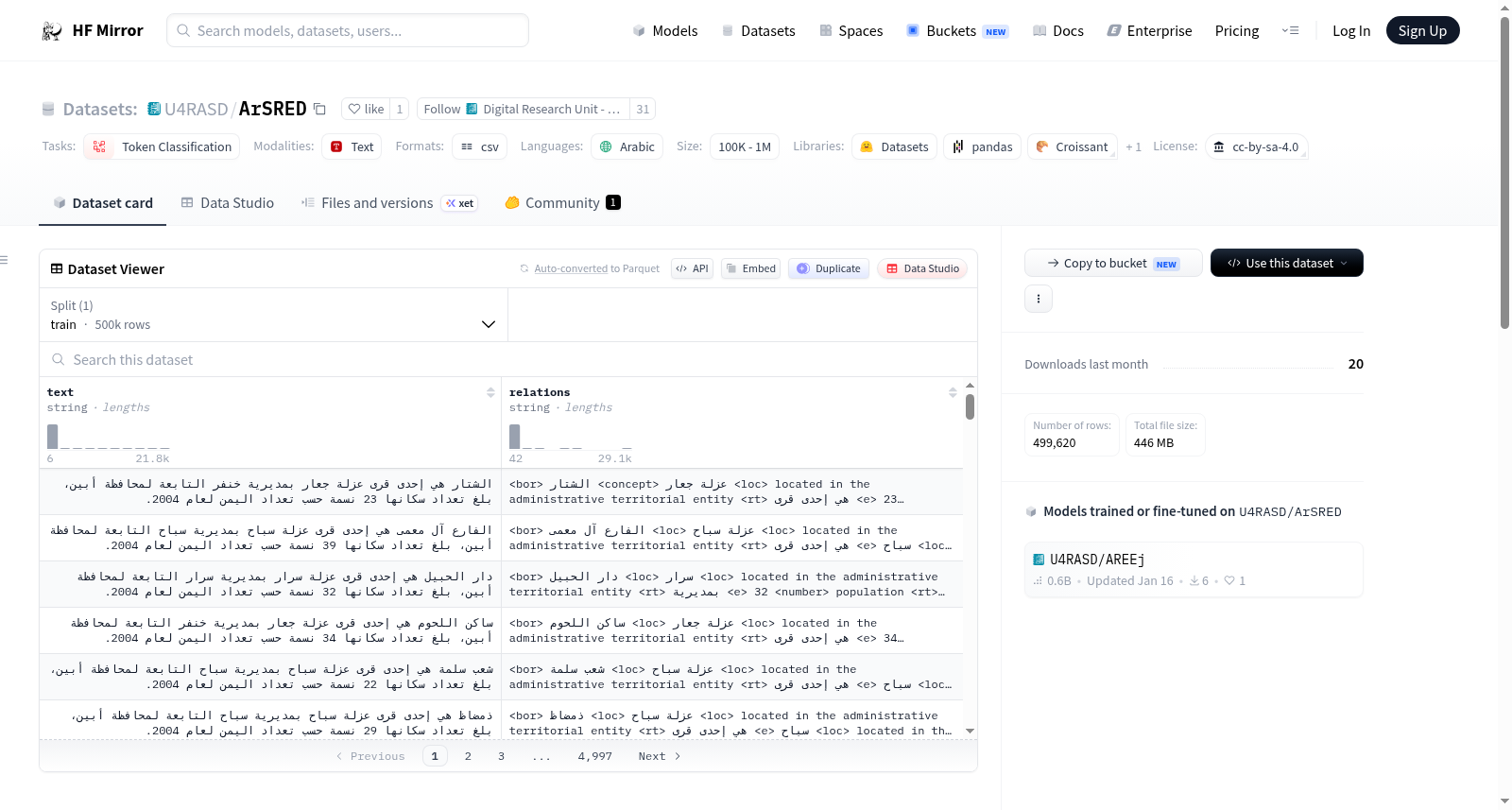Go to page 3 of dataset rows
The image size is (1512, 810).
click(501, 756)
